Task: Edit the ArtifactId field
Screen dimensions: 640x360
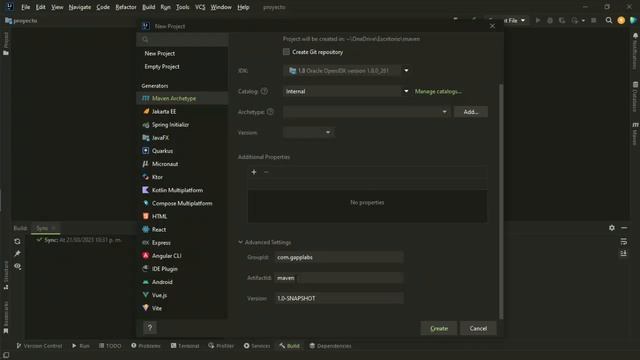Action: [x=339, y=278]
